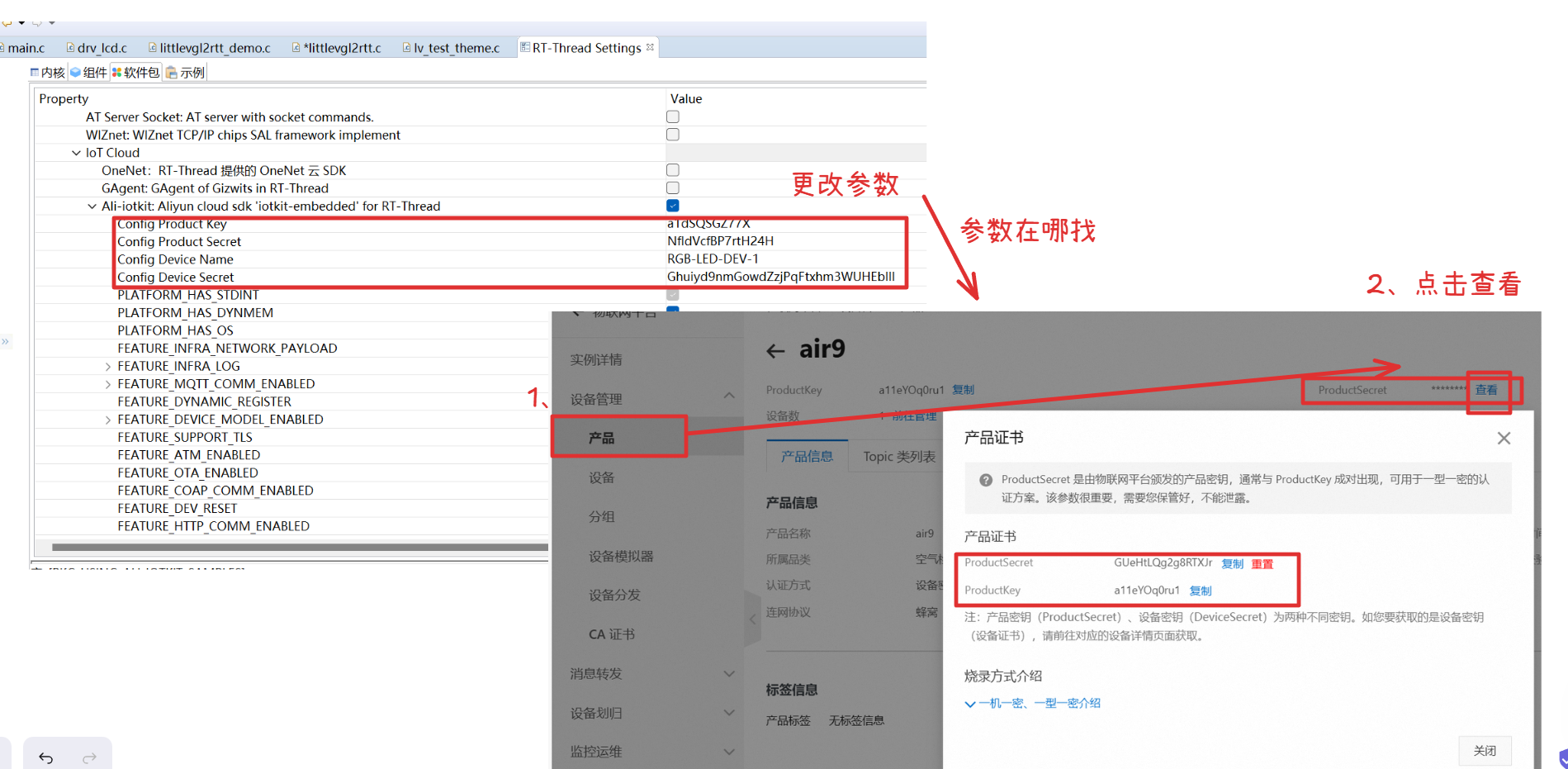Open 实例详情 in the sidebar
This screenshot has width=1568, height=769.
pos(596,360)
